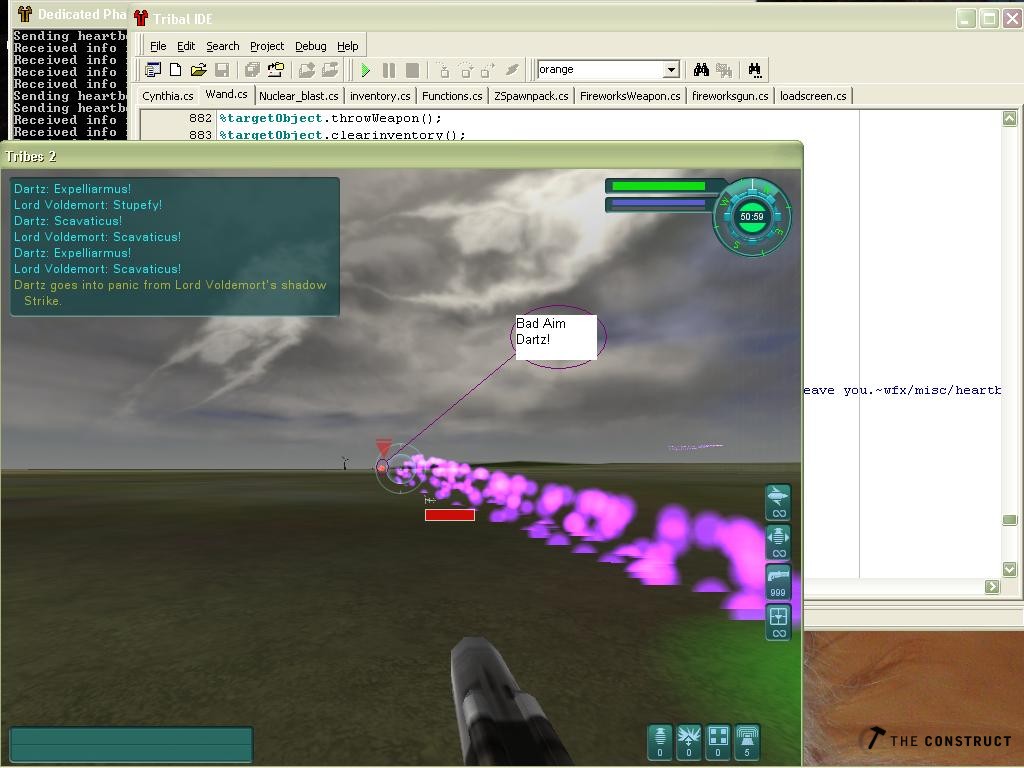The width and height of the screenshot is (1024, 768).
Task: Switch to the Cynthia.cs tab
Action: (x=168, y=96)
